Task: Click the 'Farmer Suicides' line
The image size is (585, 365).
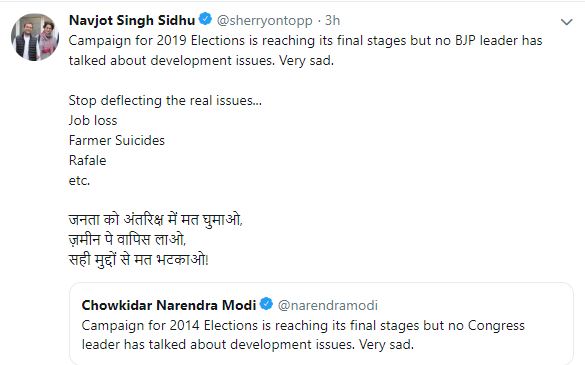Action: click(x=117, y=140)
